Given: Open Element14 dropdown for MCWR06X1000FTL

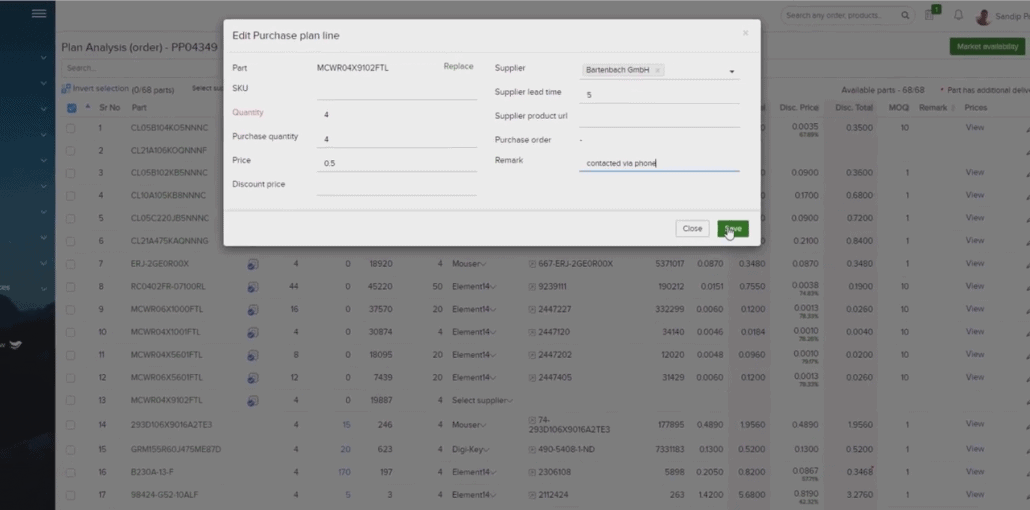Looking at the screenshot, I should coord(474,310).
